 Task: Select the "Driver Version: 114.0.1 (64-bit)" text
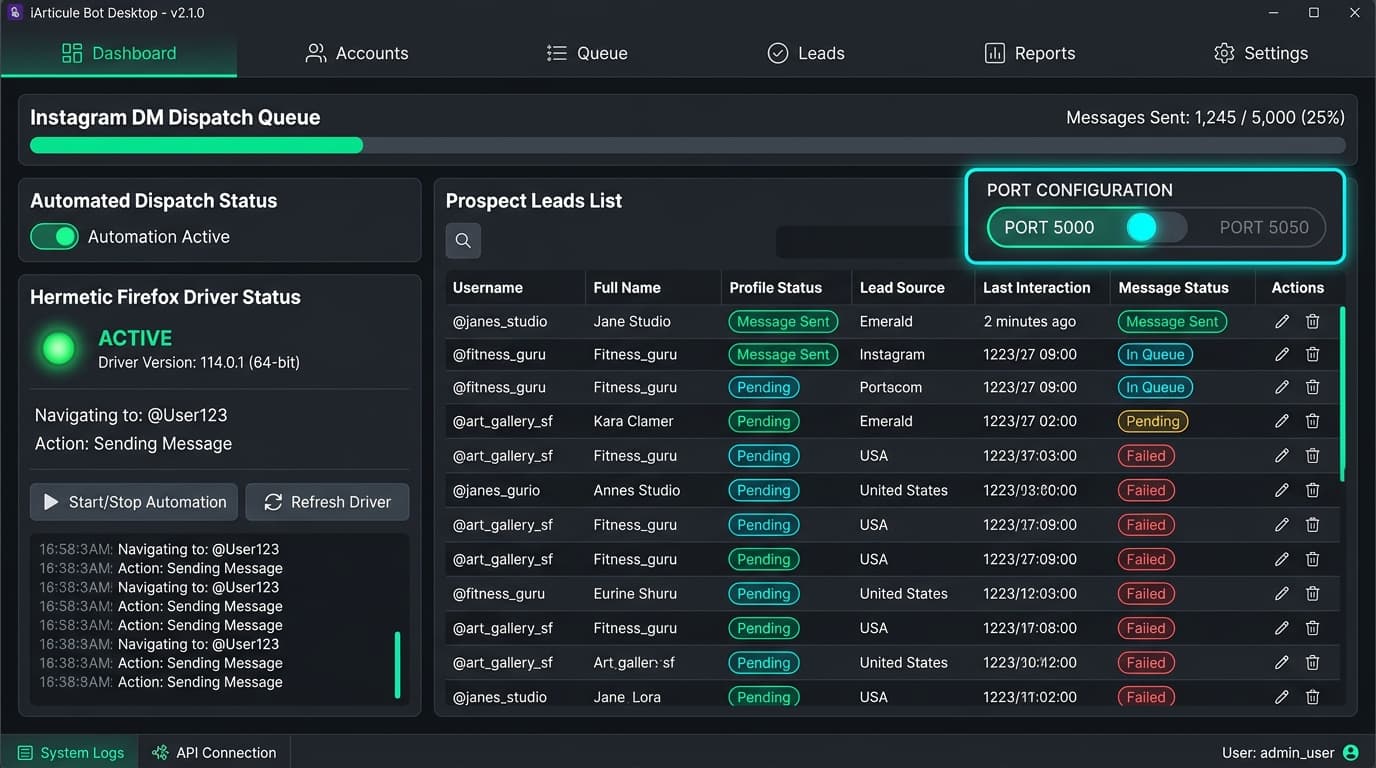point(199,362)
